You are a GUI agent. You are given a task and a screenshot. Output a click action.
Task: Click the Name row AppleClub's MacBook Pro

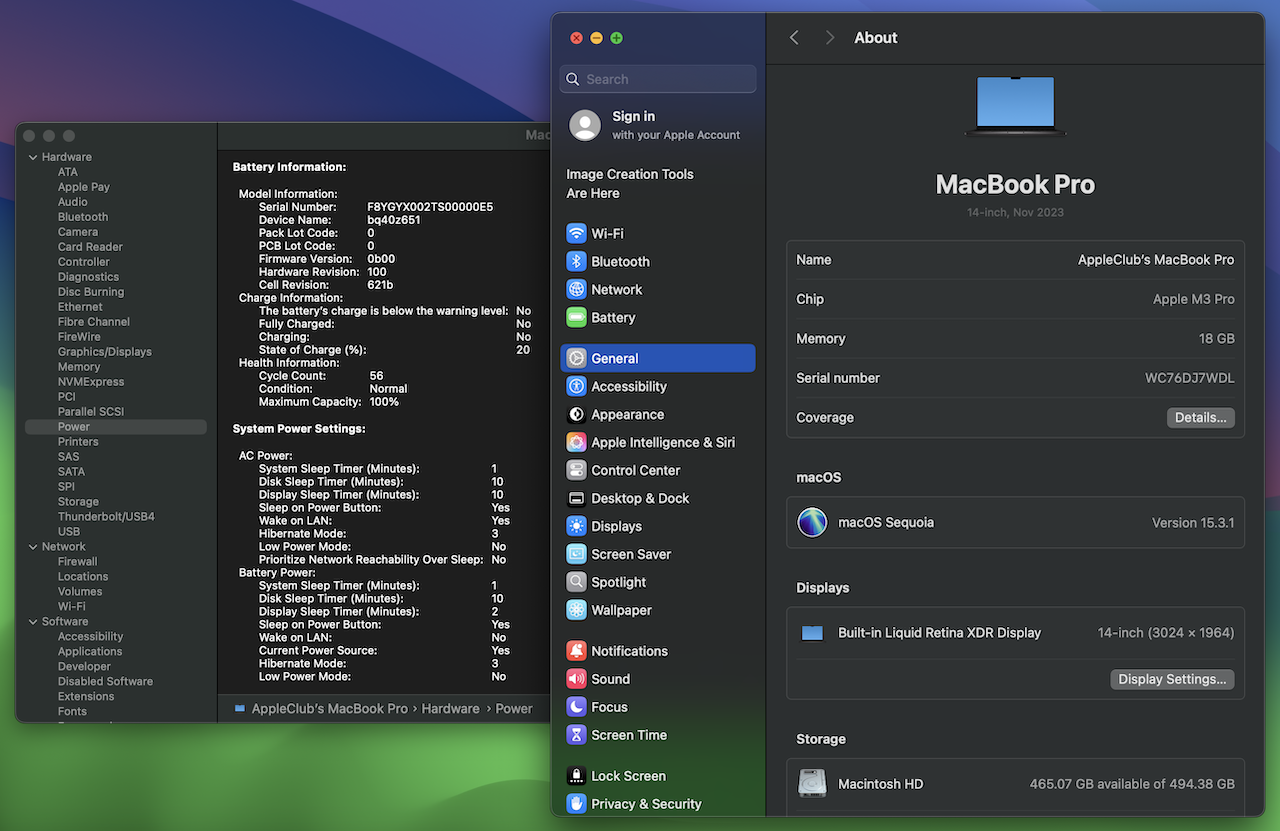coord(1015,259)
